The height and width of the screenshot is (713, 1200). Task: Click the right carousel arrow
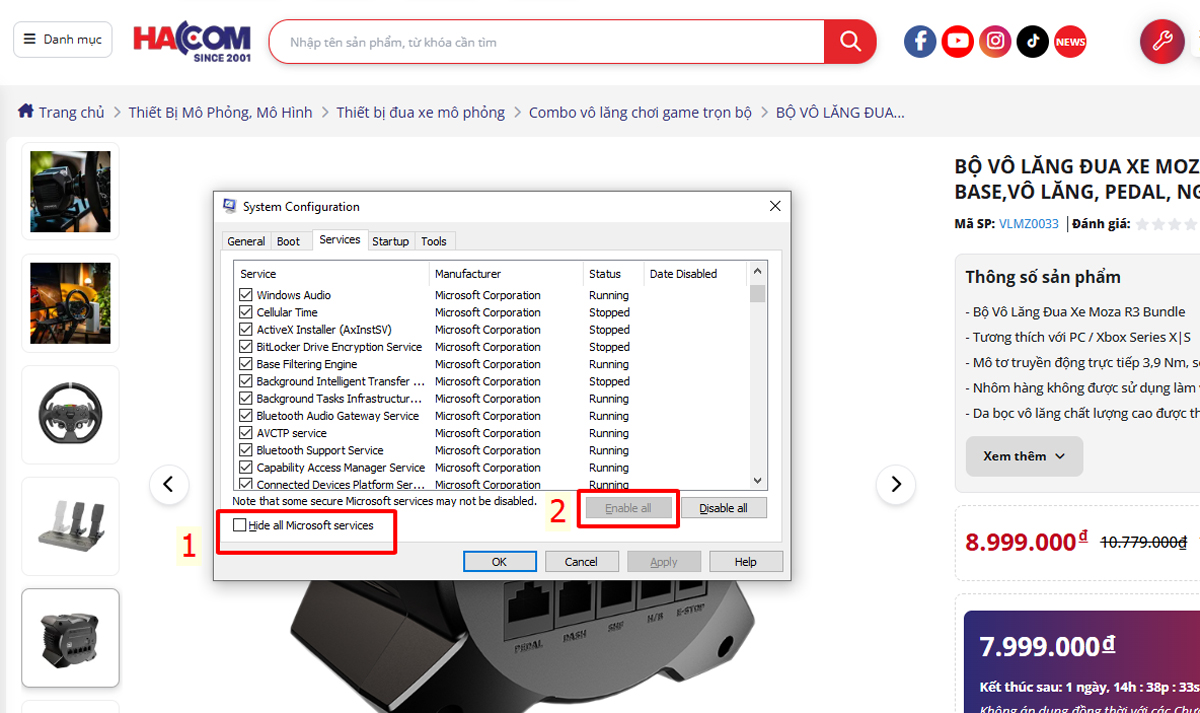pyautogui.click(x=895, y=484)
